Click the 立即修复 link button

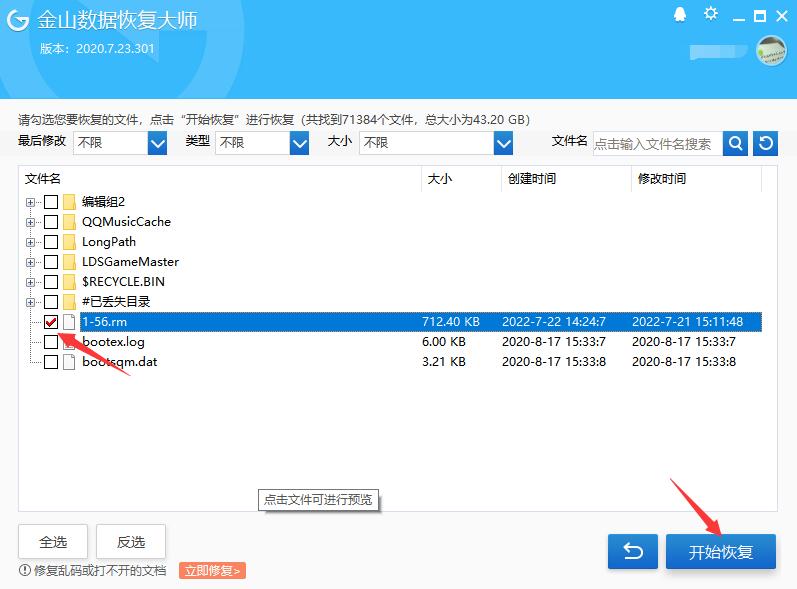tap(212, 571)
